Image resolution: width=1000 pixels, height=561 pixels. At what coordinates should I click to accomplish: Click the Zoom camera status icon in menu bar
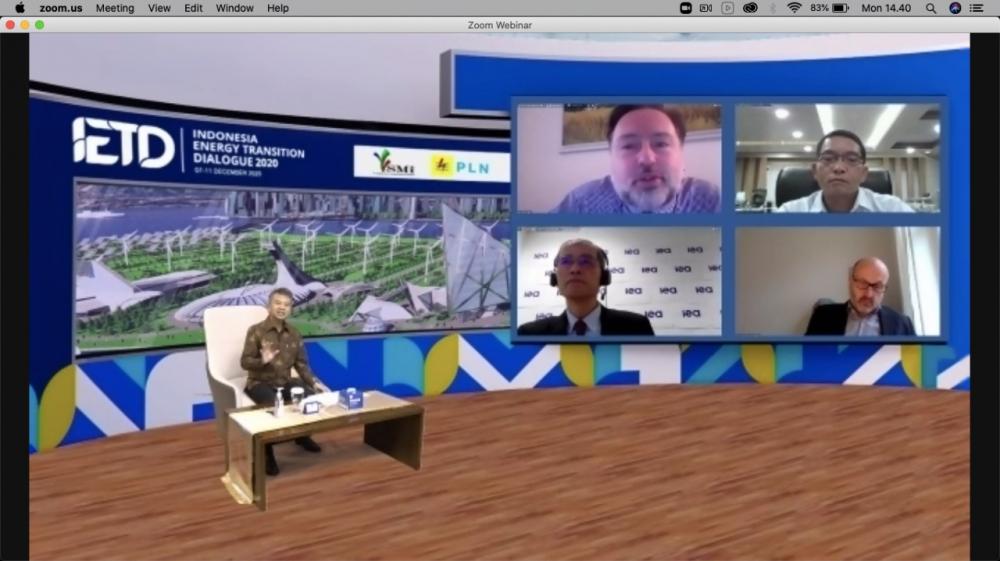point(686,8)
